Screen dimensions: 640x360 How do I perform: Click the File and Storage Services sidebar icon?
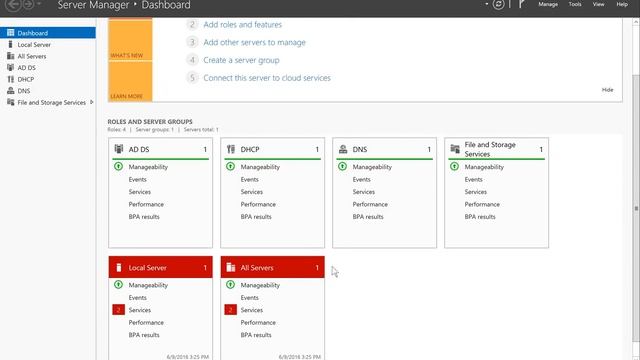(11, 102)
